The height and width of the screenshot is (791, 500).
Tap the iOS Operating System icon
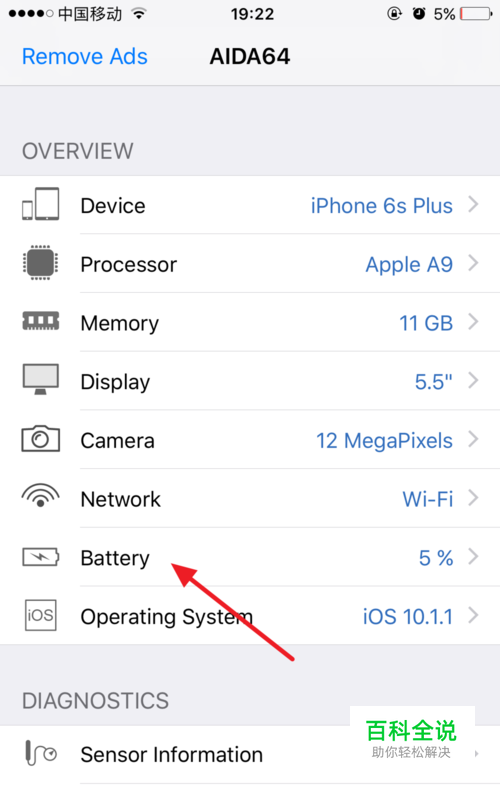click(x=40, y=615)
